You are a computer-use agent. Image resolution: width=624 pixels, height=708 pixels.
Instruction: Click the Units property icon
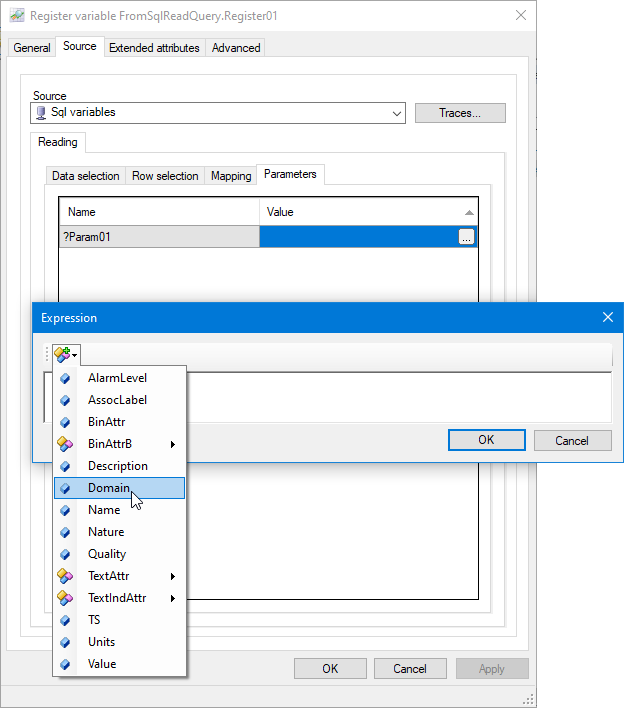pos(66,642)
